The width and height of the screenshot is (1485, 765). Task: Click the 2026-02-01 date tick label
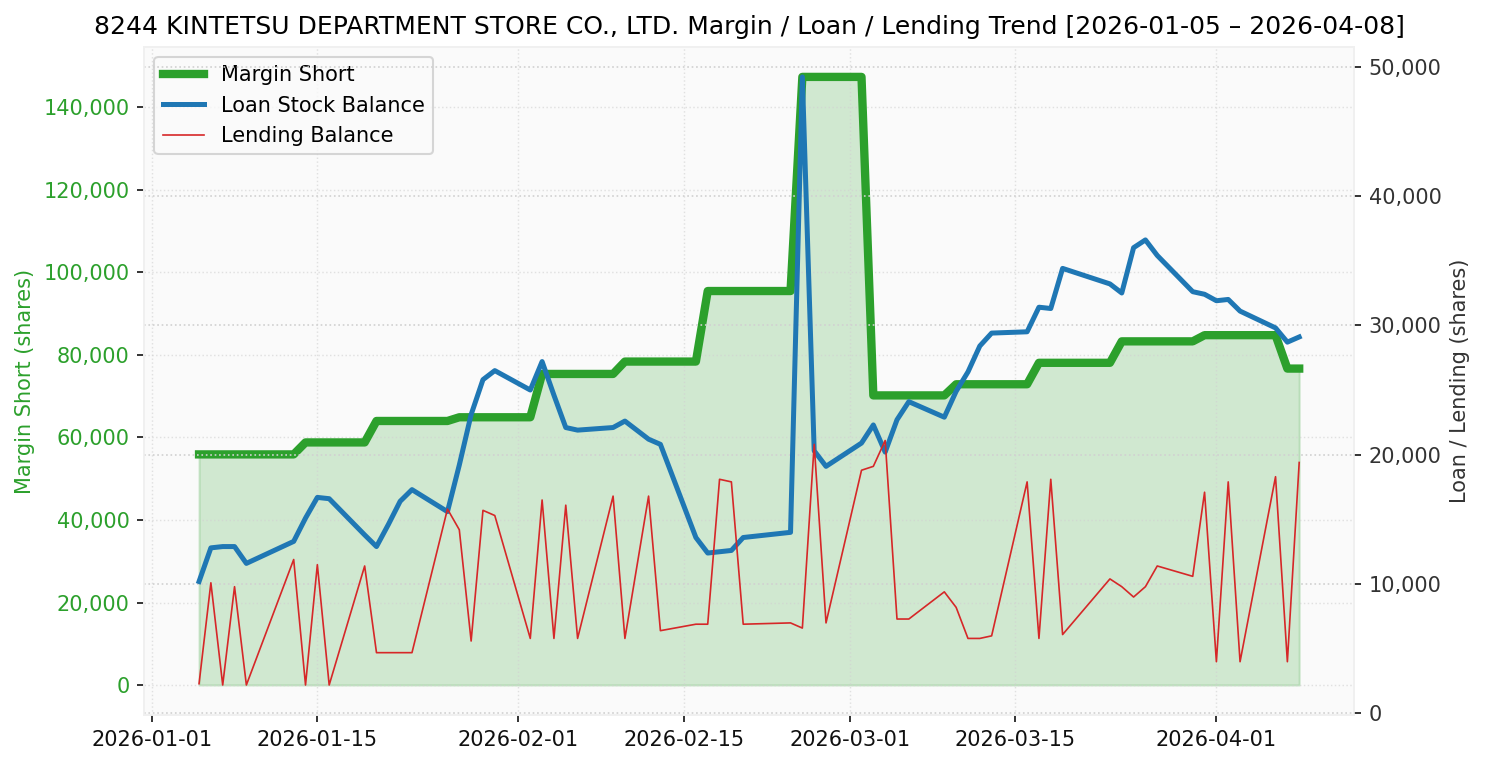point(518,738)
